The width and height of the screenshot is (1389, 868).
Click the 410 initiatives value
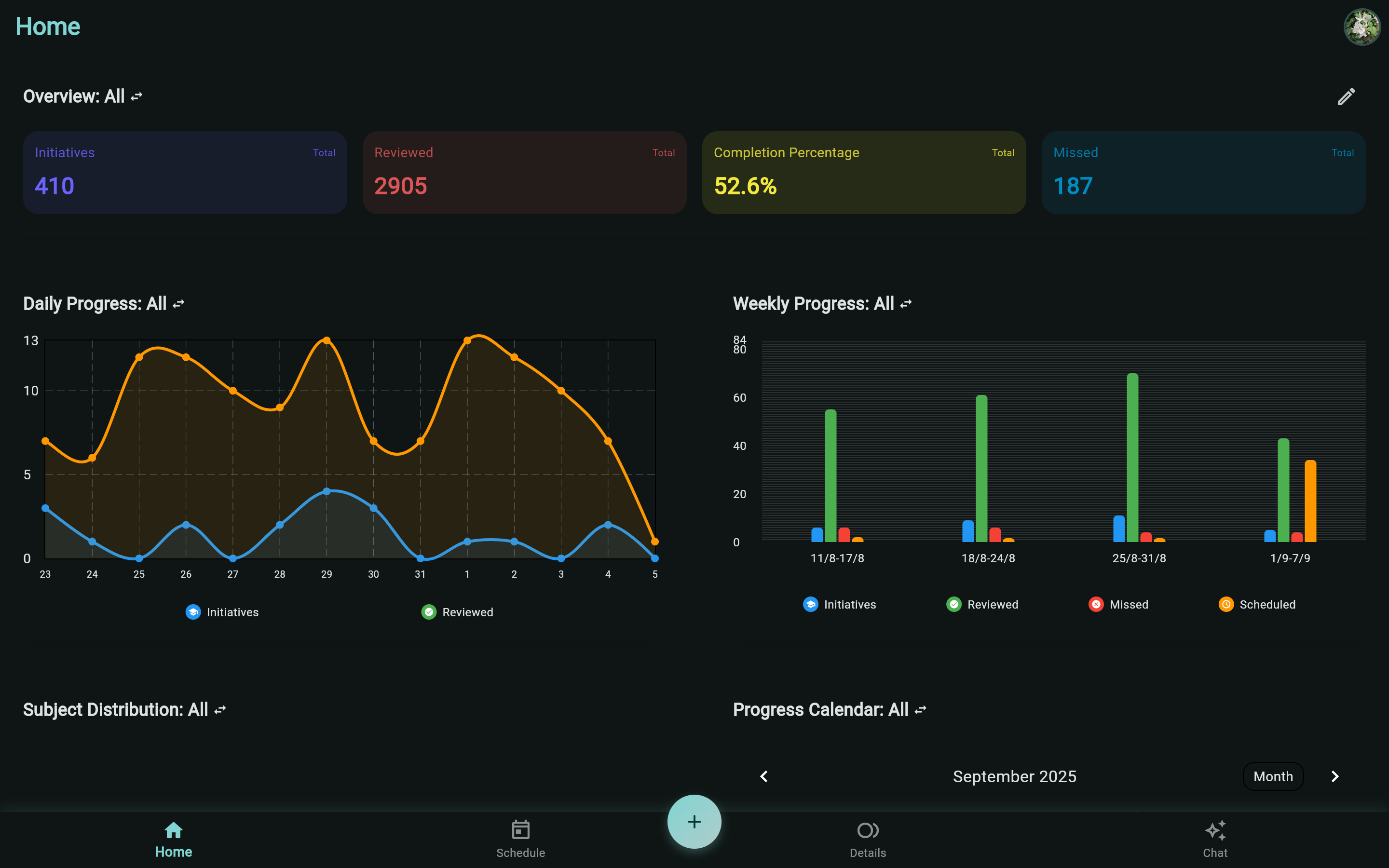click(54, 186)
